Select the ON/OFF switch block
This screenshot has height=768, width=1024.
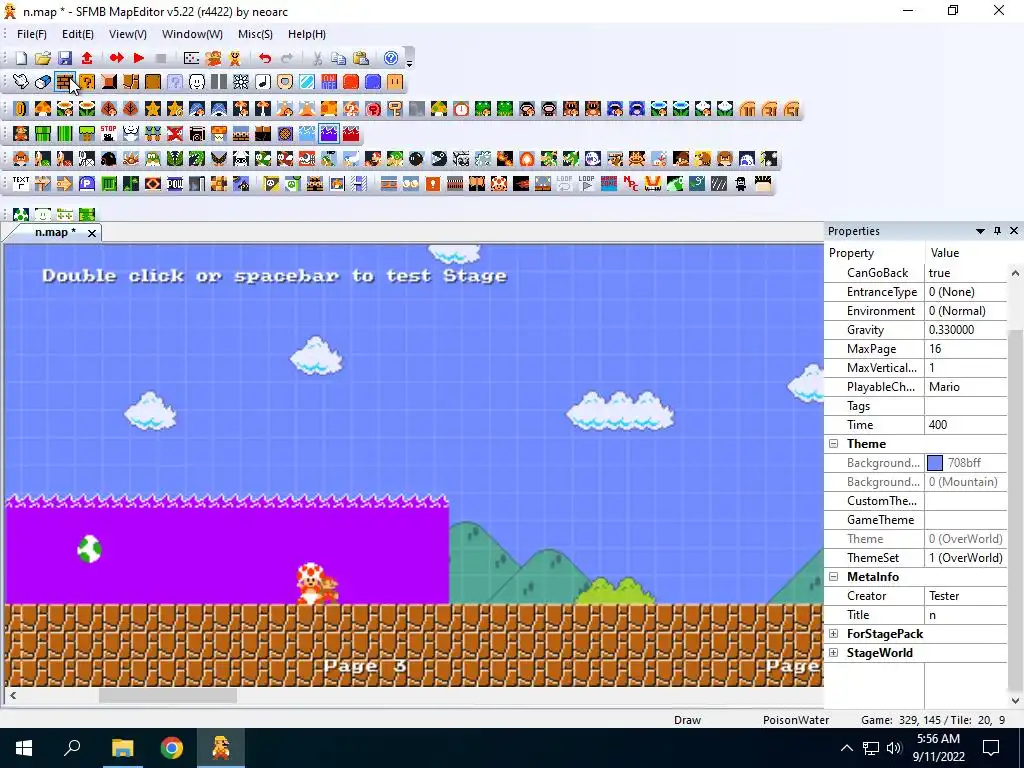click(x=328, y=82)
